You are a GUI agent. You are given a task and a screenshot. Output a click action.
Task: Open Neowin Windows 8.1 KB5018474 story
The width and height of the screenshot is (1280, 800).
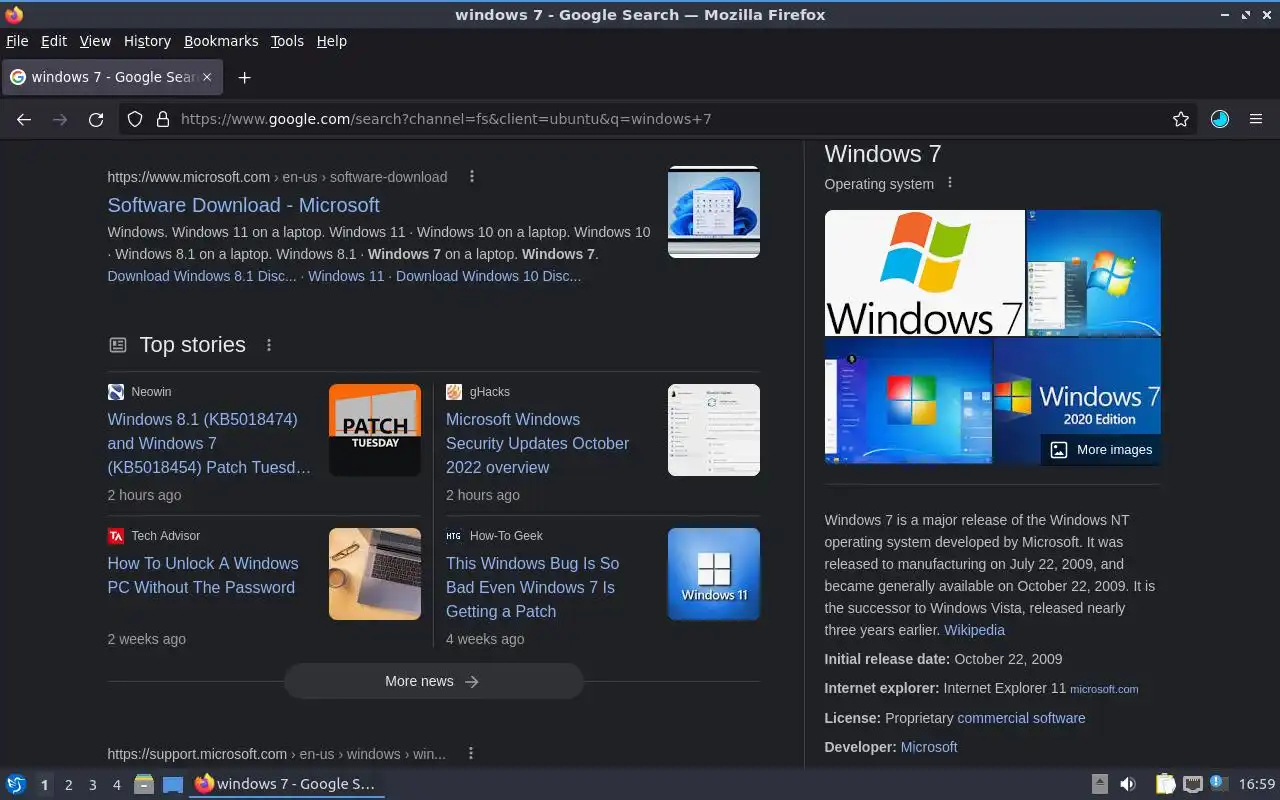pos(209,443)
